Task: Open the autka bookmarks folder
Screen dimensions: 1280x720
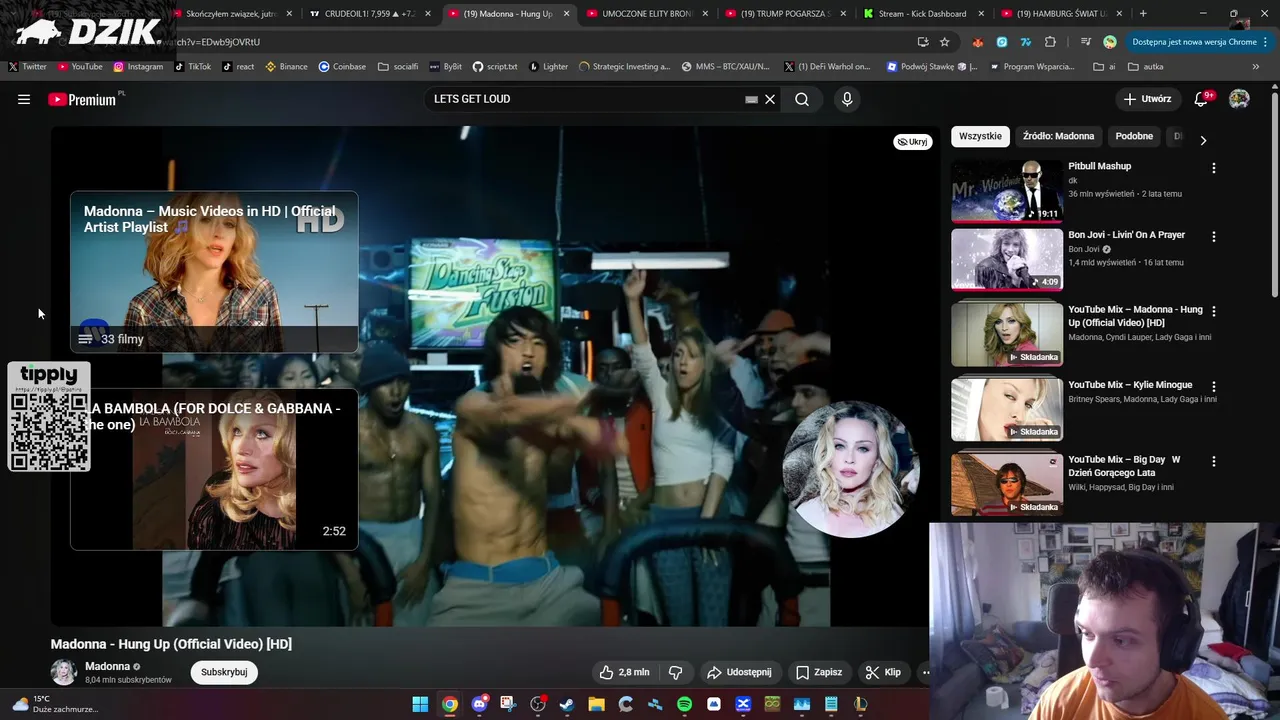Action: click(x=1146, y=66)
